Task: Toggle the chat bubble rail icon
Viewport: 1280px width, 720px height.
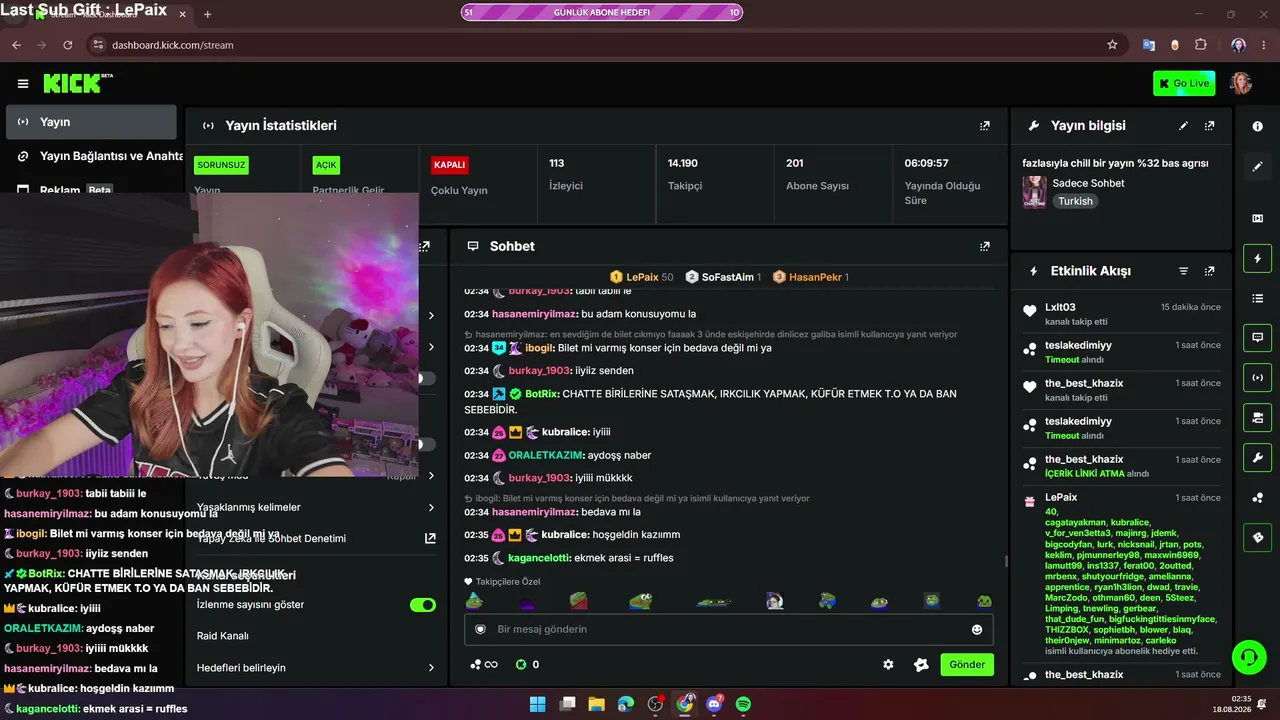Action: pos(1258,338)
